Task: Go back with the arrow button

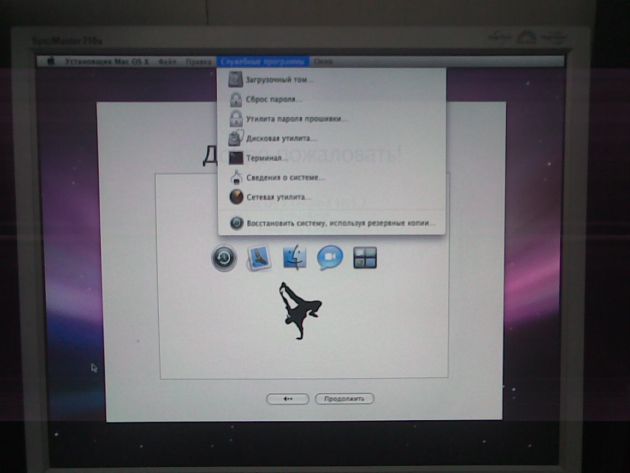Action: pyautogui.click(x=288, y=399)
